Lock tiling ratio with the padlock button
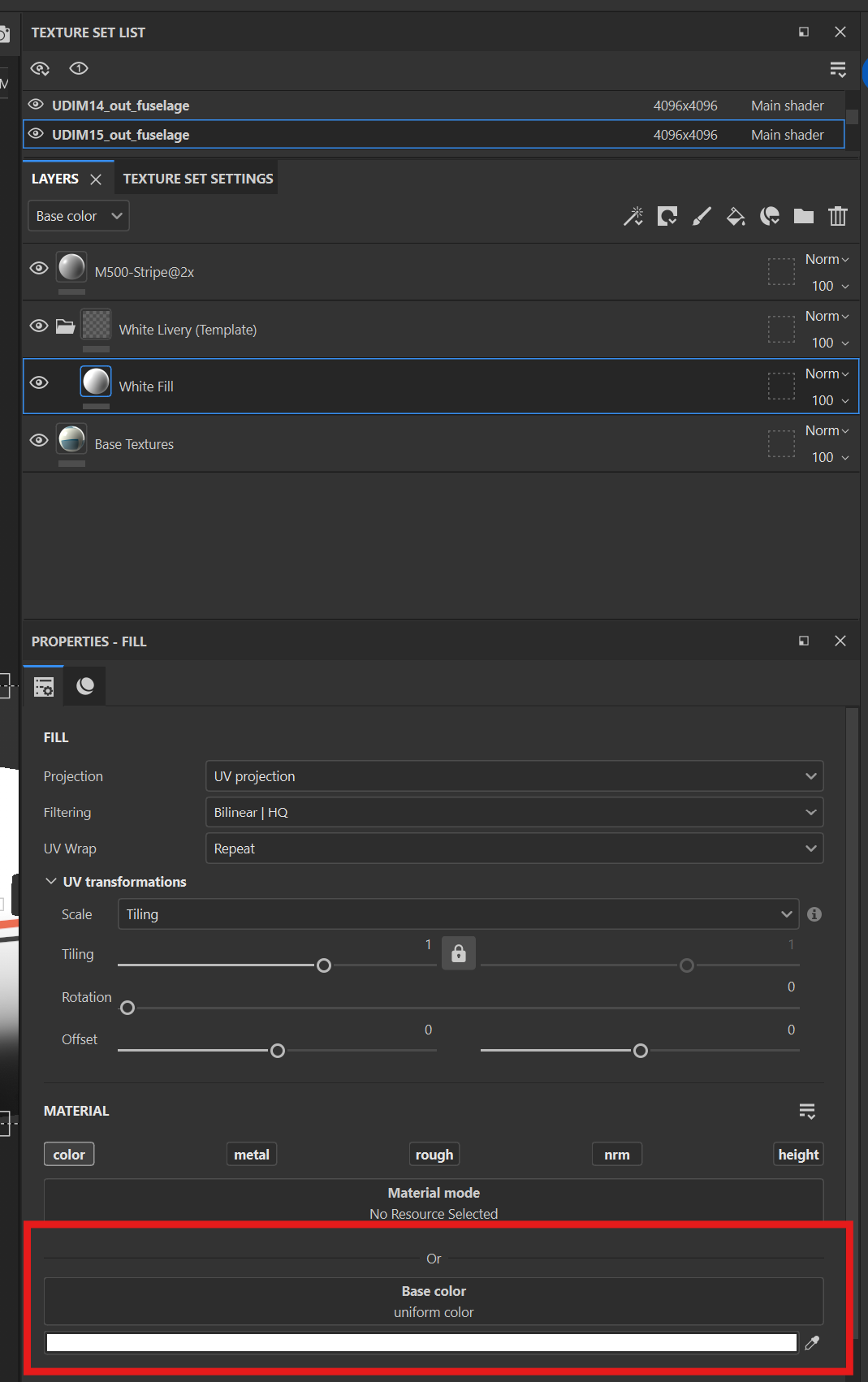The image size is (868, 1382). click(459, 952)
